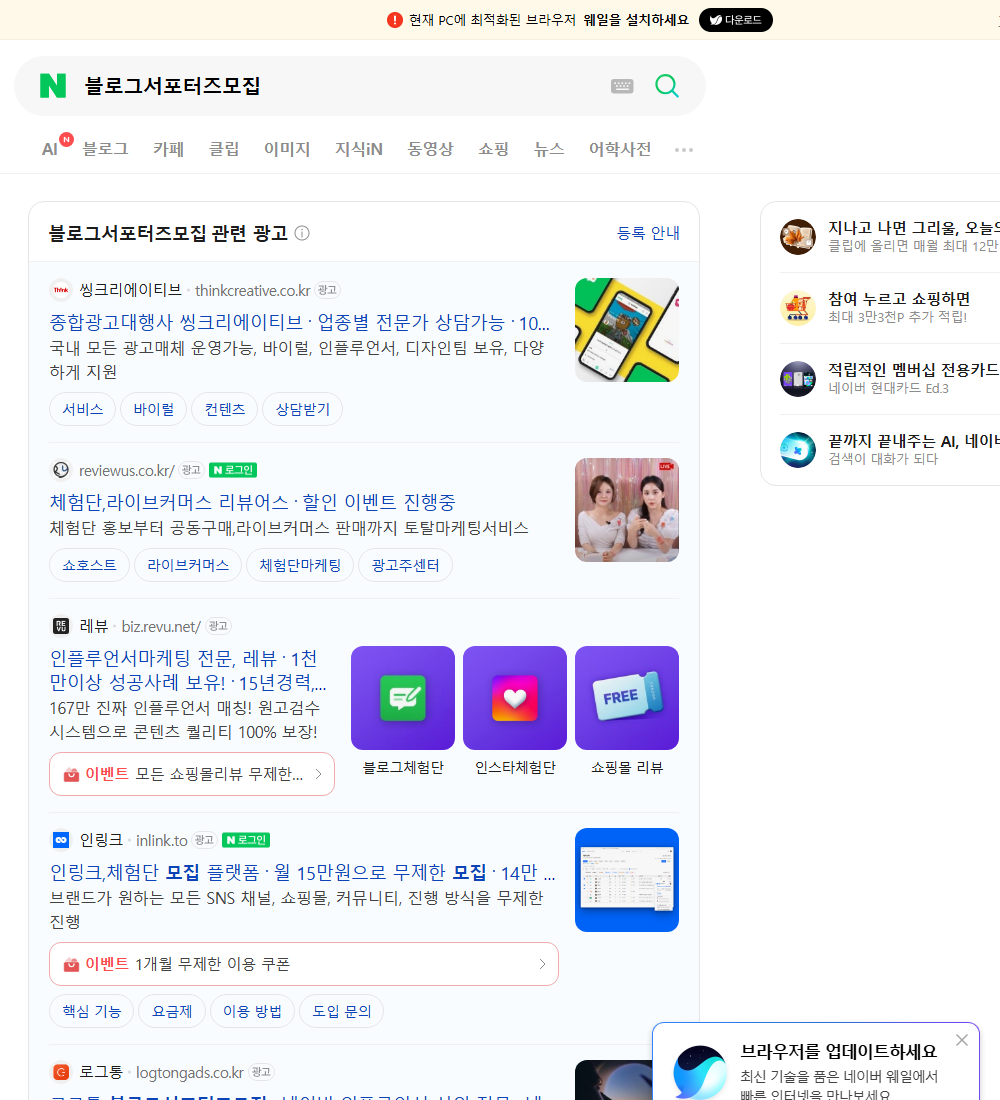
Task: Click the 상담받기 chip
Action: (x=302, y=409)
